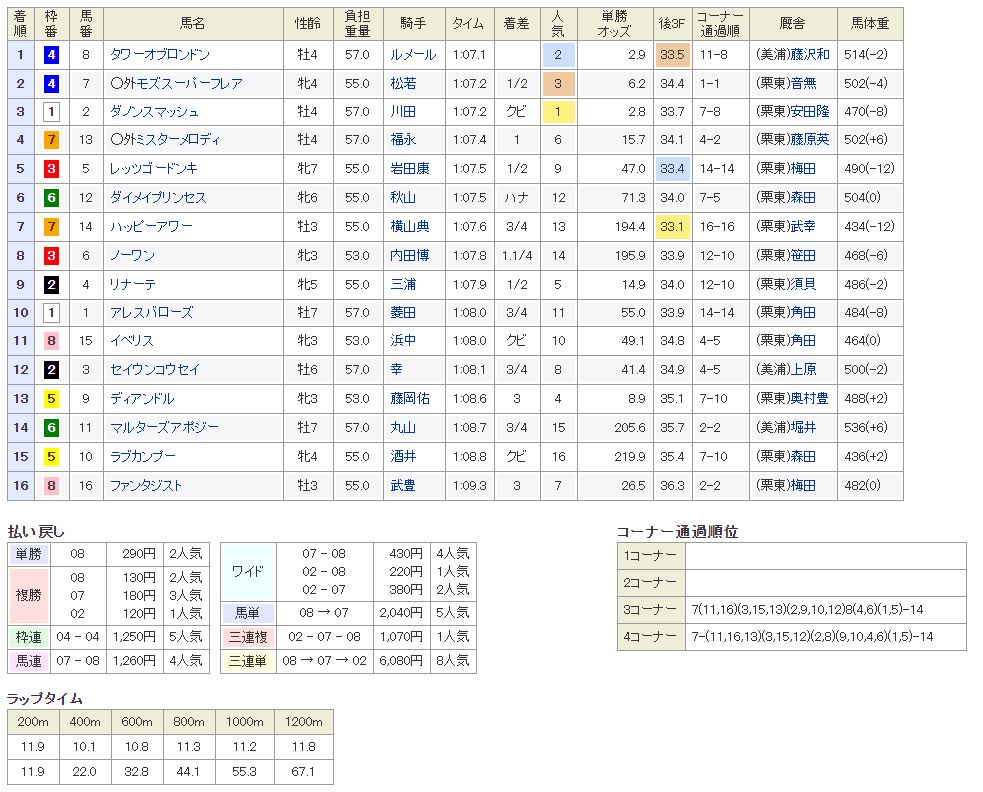Open trainer link 藤原英
Screen dimensions: 983x792
click(810, 139)
